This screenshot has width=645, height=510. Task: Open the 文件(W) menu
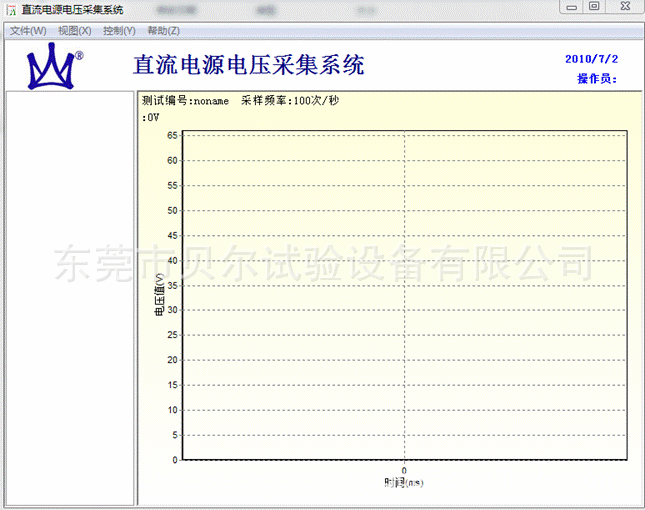coord(27,31)
